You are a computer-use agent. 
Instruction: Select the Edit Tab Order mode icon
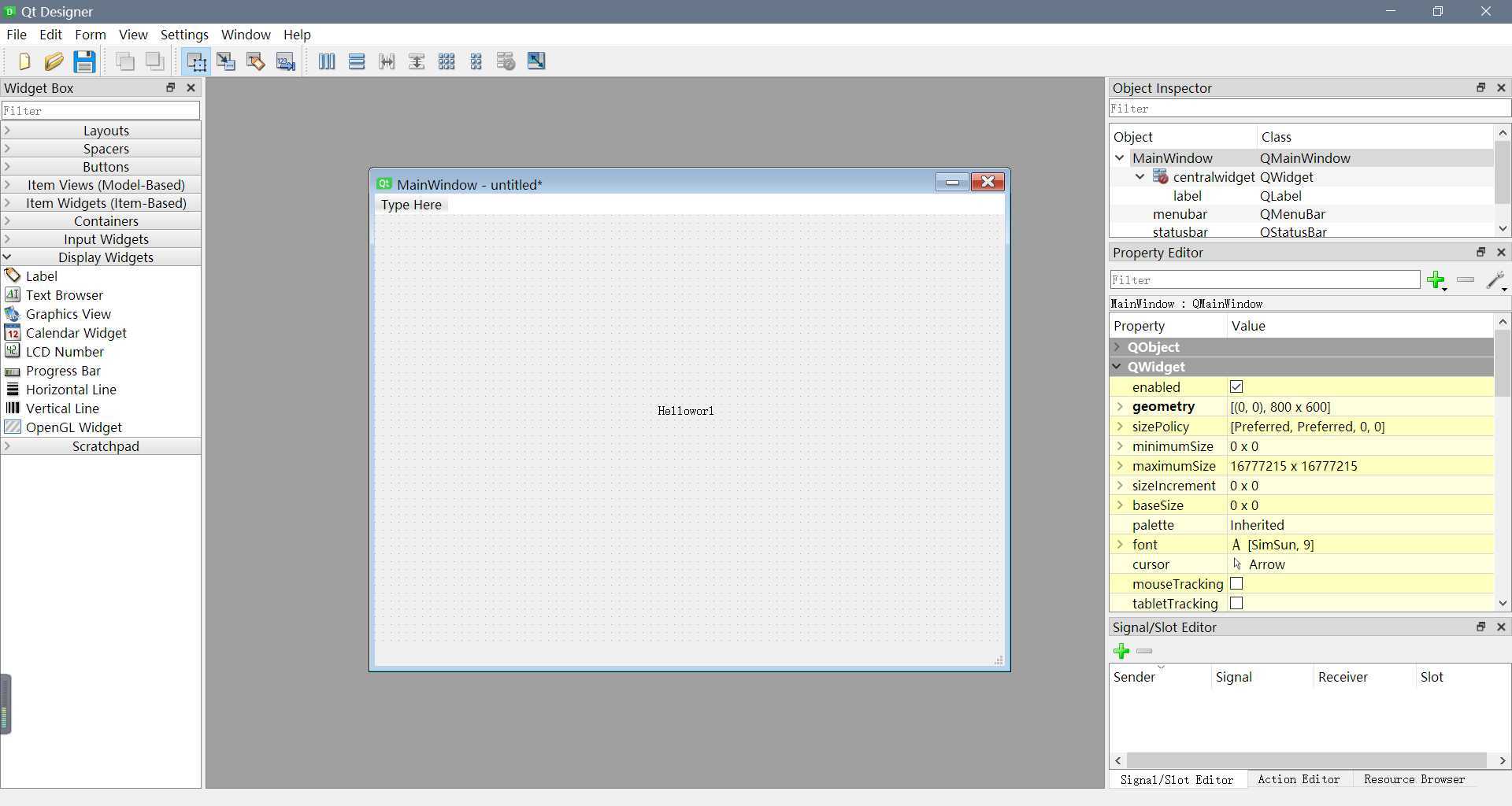[286, 61]
